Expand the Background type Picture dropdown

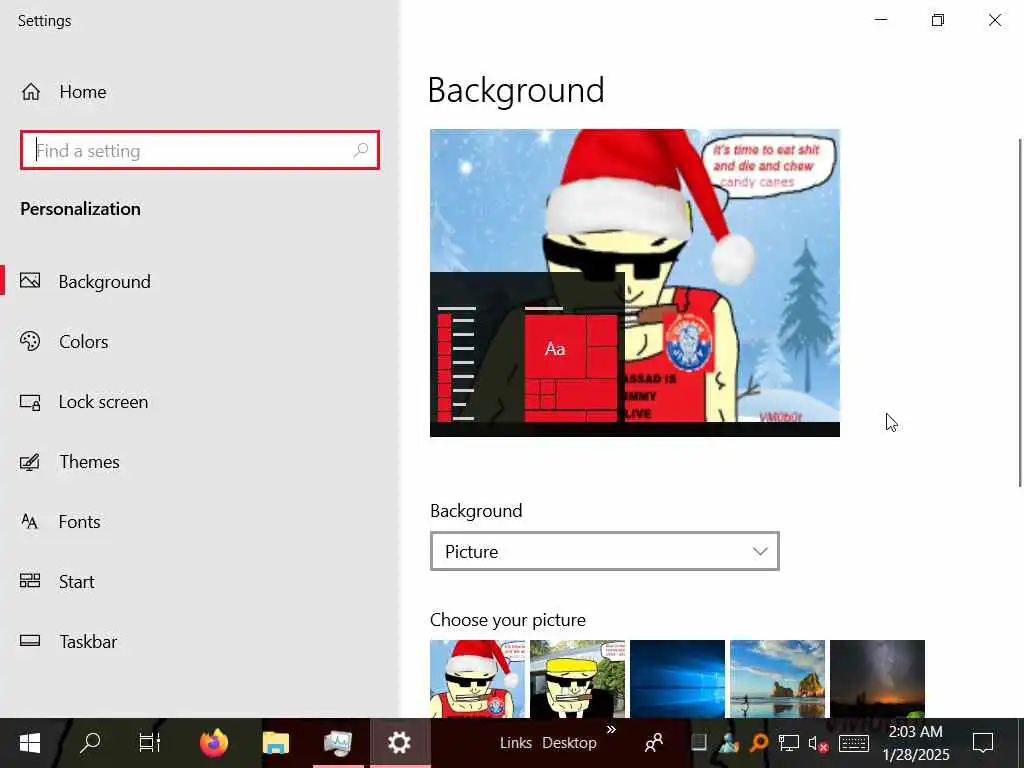click(x=605, y=551)
